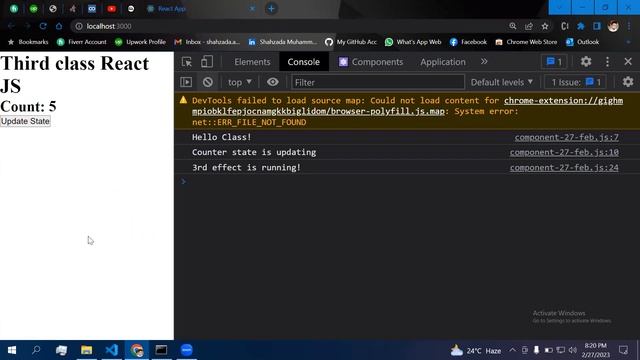Open component-27-feb.js:24 source link
Viewport: 640px width, 360px height.
[564, 167]
